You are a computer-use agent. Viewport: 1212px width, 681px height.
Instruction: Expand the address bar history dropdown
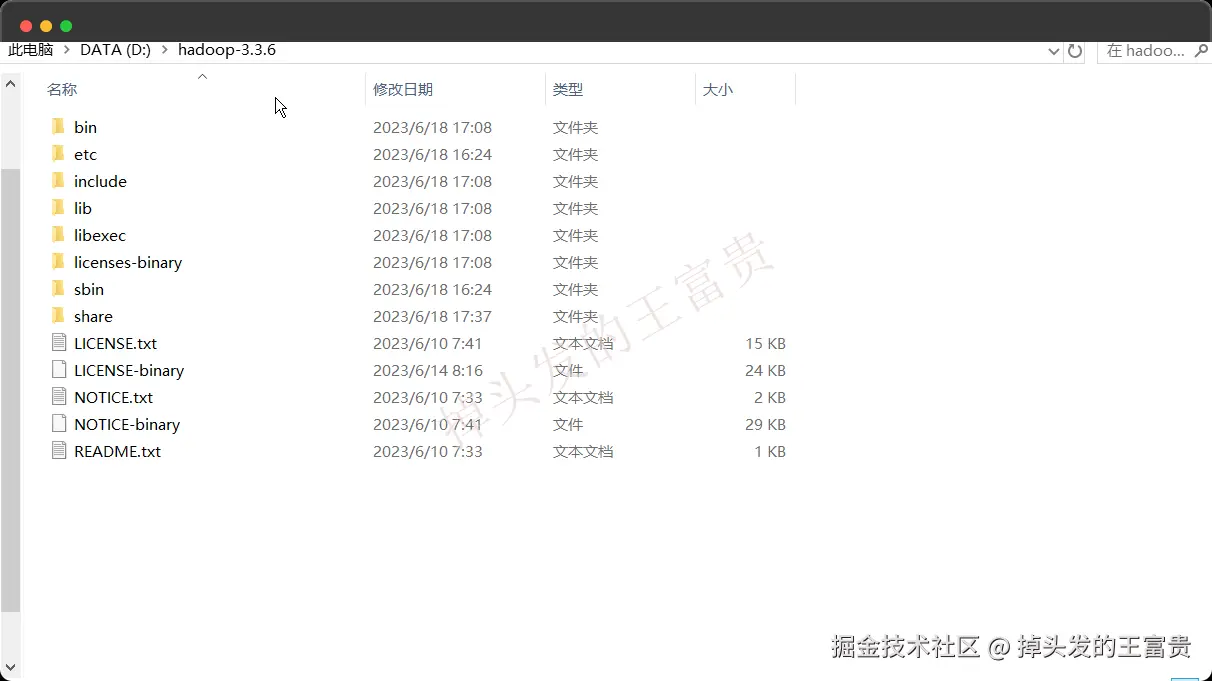click(1054, 51)
